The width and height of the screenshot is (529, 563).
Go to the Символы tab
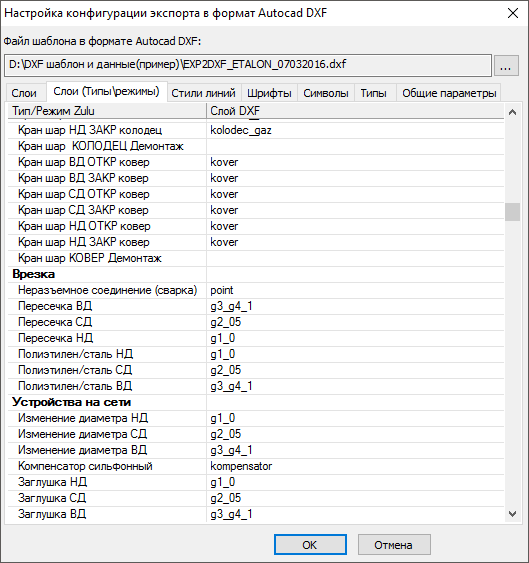tap(326, 93)
